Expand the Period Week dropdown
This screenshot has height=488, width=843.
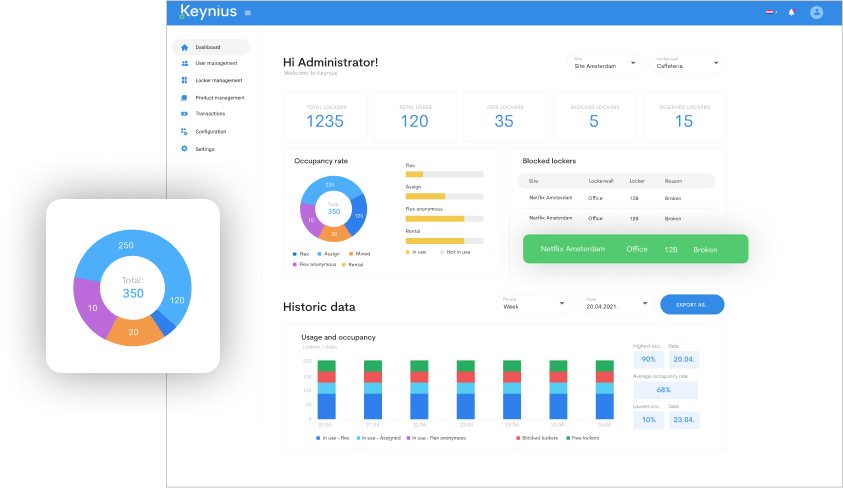pos(533,304)
